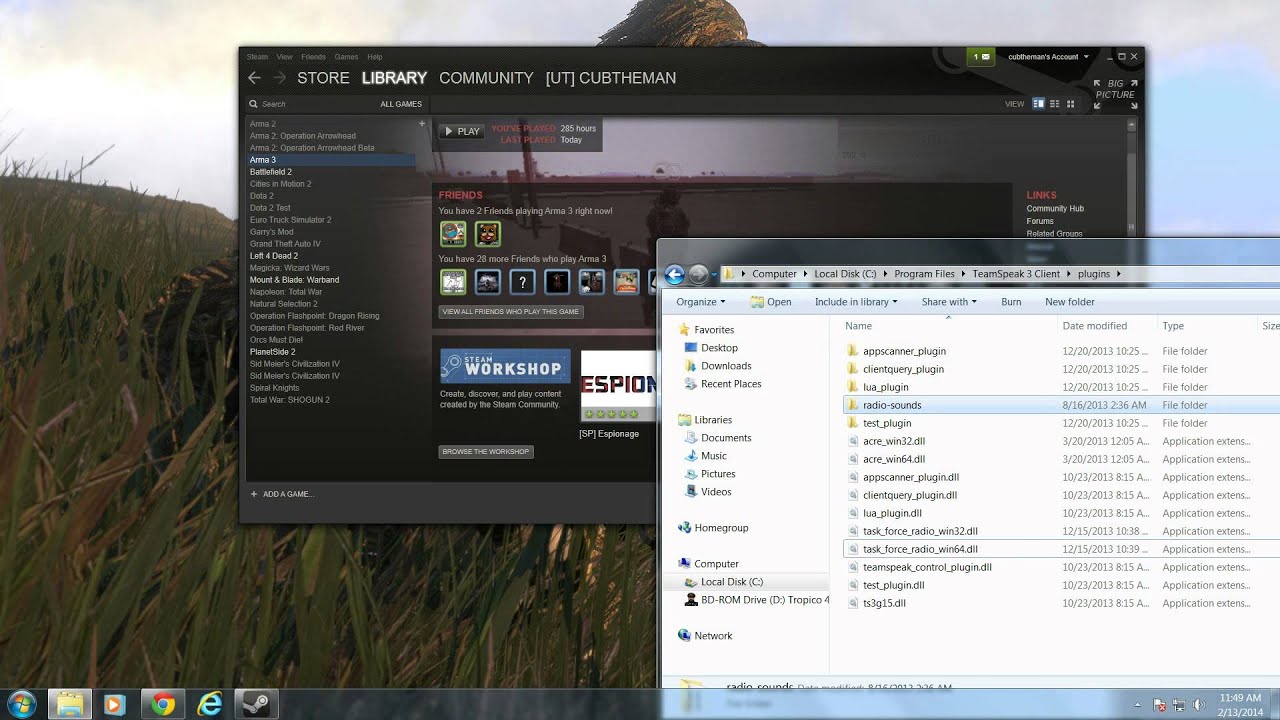Select the list view icon in Steam
Screen dimensions: 1280x720
point(1055,104)
